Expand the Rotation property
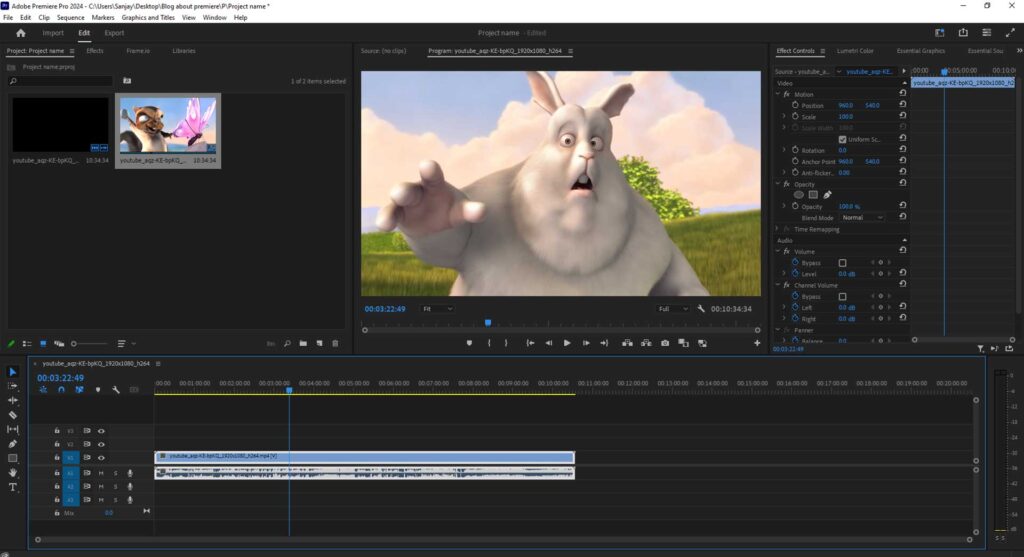Viewport: 1024px width, 557px height. (784, 150)
